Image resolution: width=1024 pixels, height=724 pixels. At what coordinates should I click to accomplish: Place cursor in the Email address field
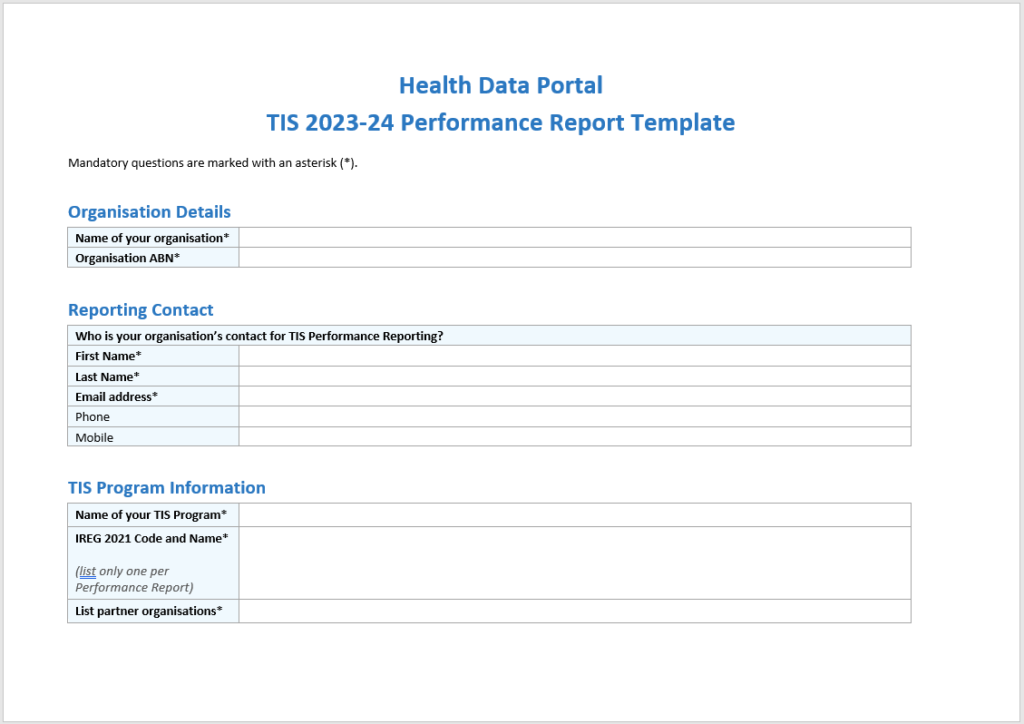point(574,397)
